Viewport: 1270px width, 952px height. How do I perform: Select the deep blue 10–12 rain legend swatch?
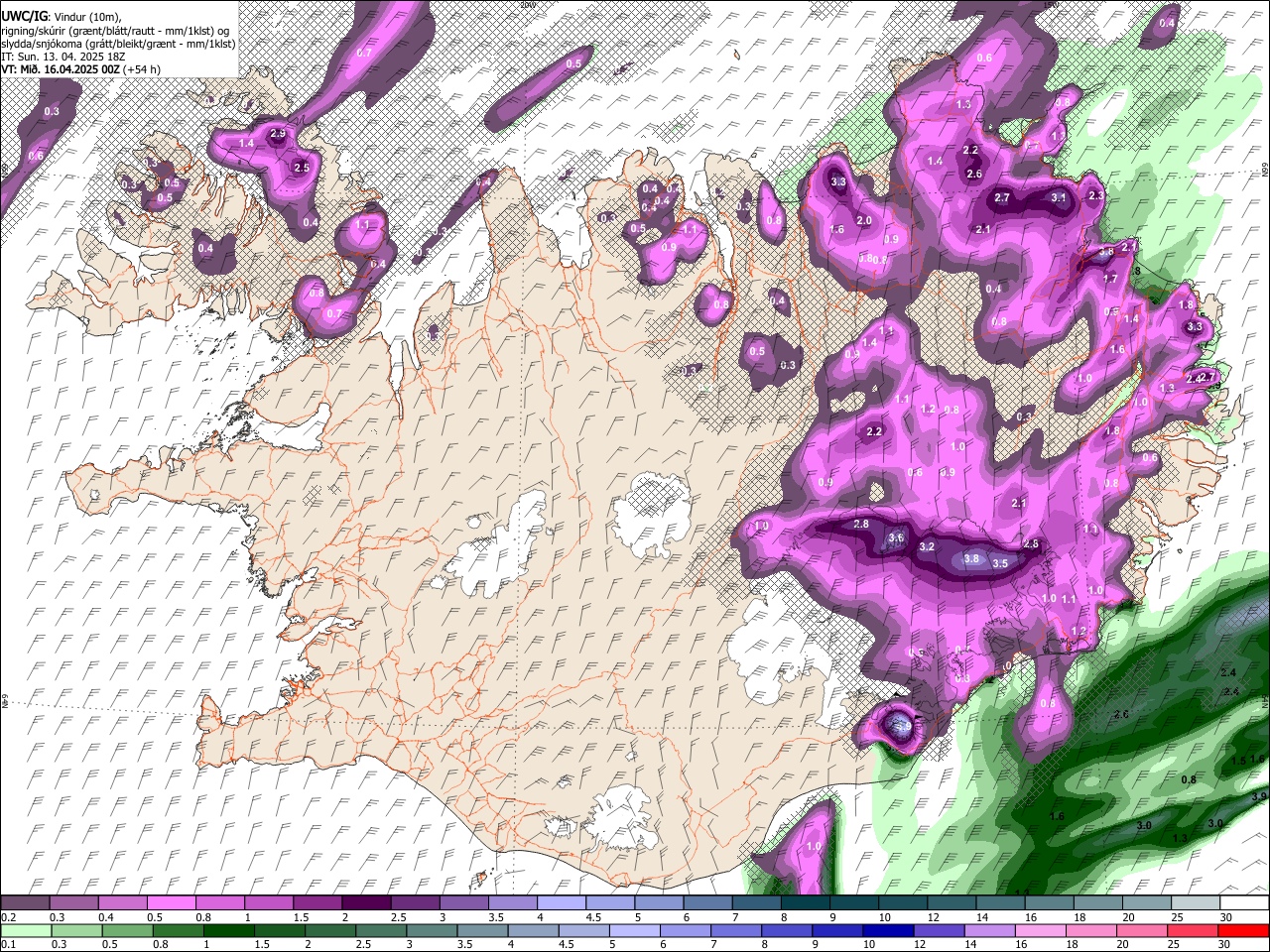pos(886,930)
